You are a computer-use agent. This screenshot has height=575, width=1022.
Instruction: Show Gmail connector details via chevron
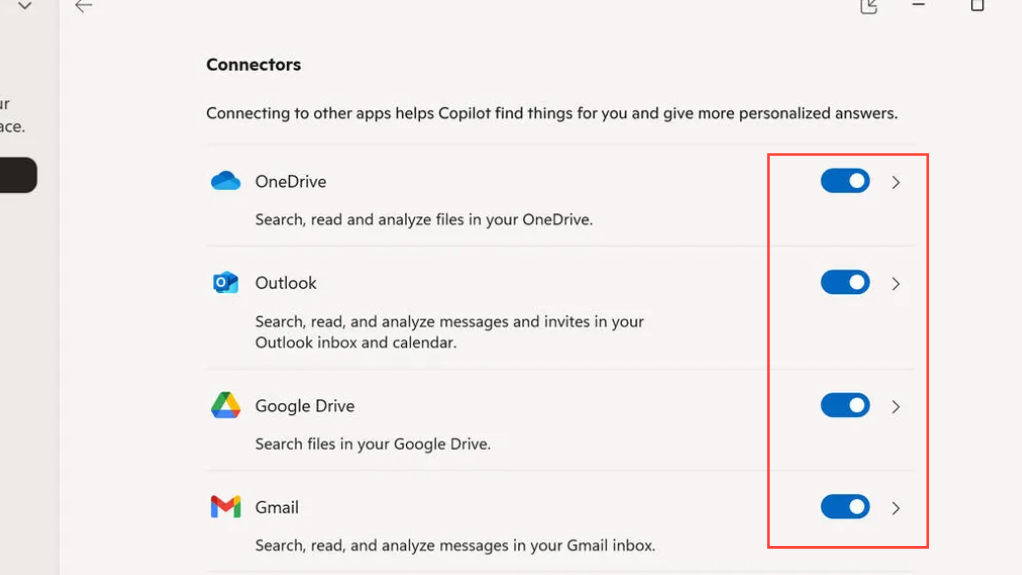(x=896, y=508)
